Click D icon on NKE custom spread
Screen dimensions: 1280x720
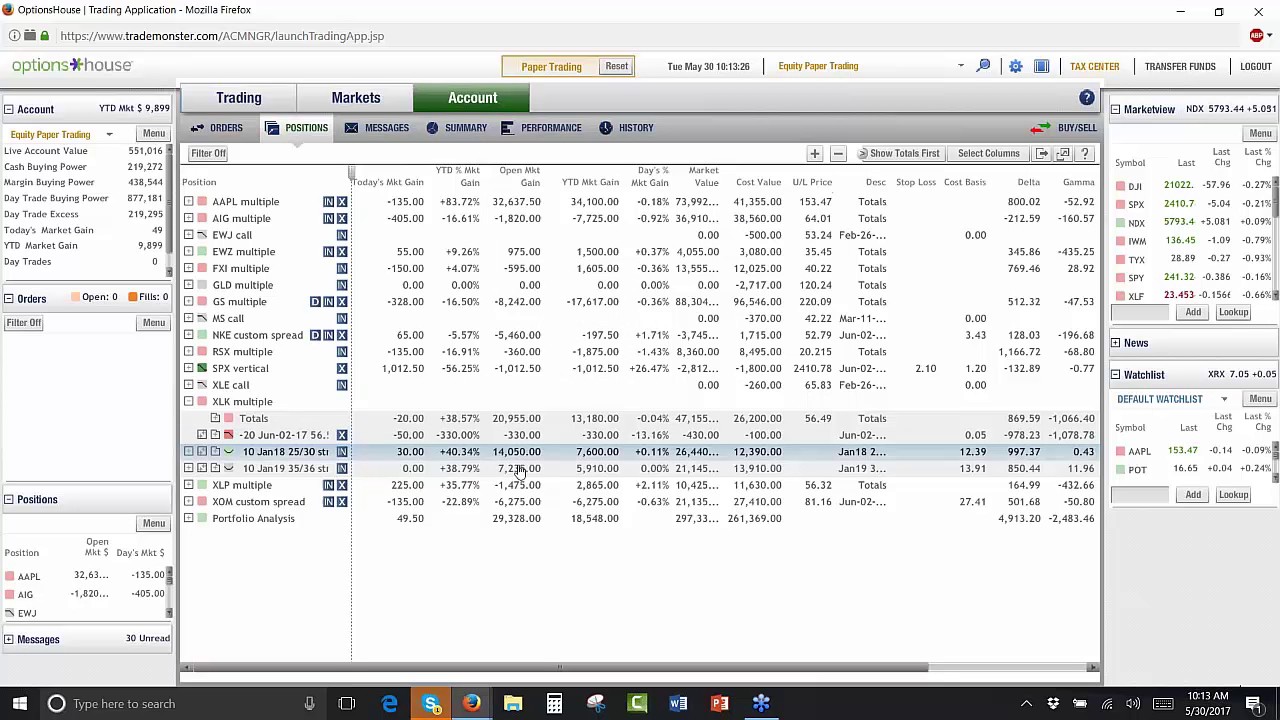pyautogui.click(x=315, y=335)
